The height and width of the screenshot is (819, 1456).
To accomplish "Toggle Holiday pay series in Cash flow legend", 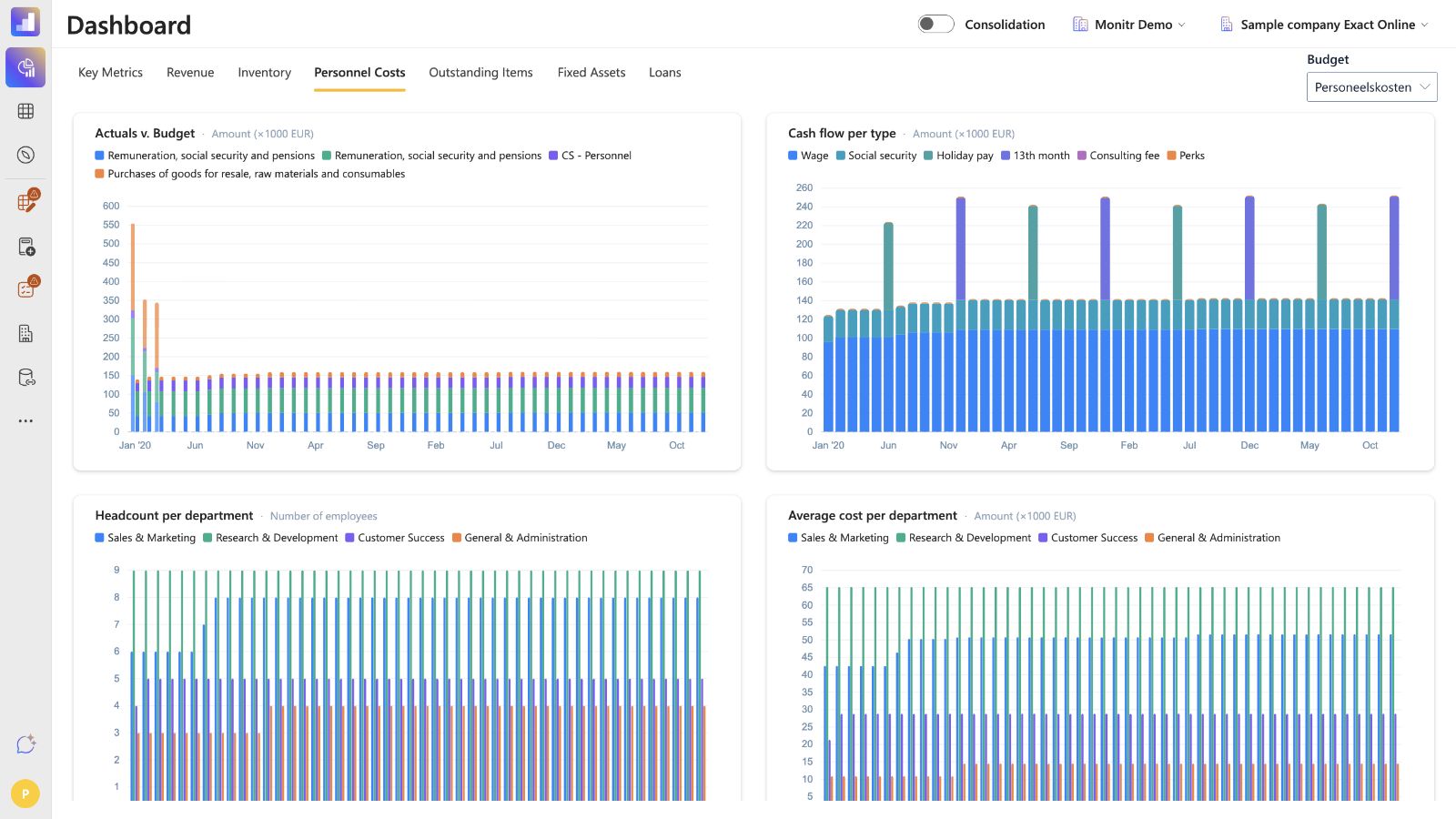I will point(958,156).
